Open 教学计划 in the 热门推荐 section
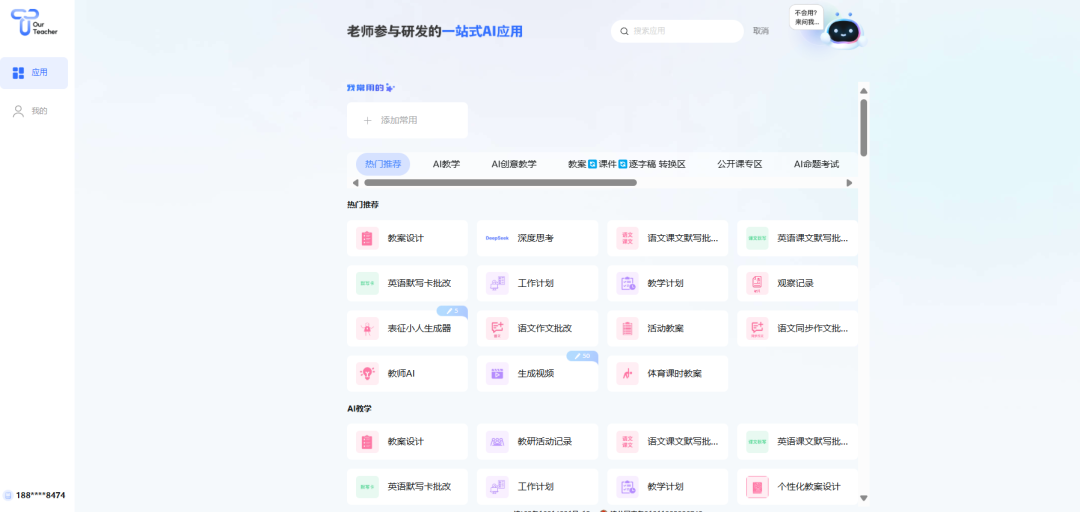This screenshot has width=1080, height=512. pos(667,283)
